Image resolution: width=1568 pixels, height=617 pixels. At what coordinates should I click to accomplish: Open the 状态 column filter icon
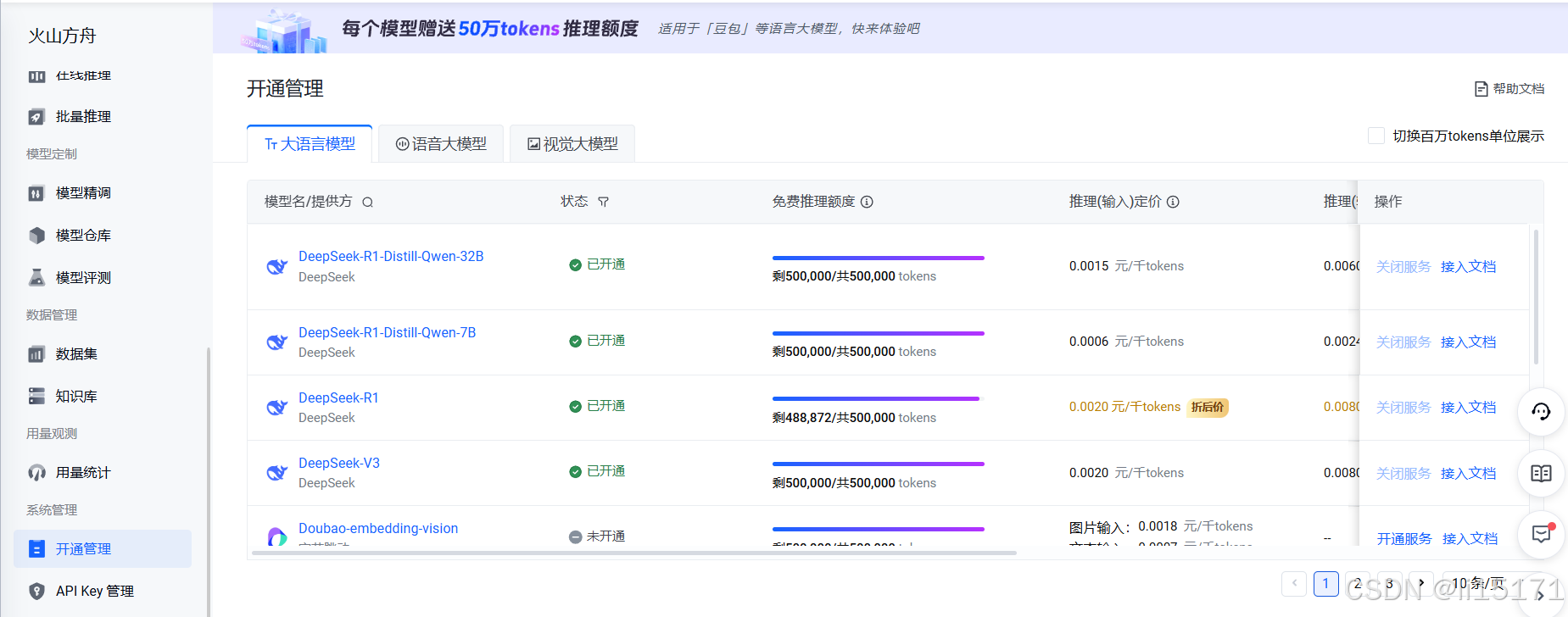click(603, 202)
